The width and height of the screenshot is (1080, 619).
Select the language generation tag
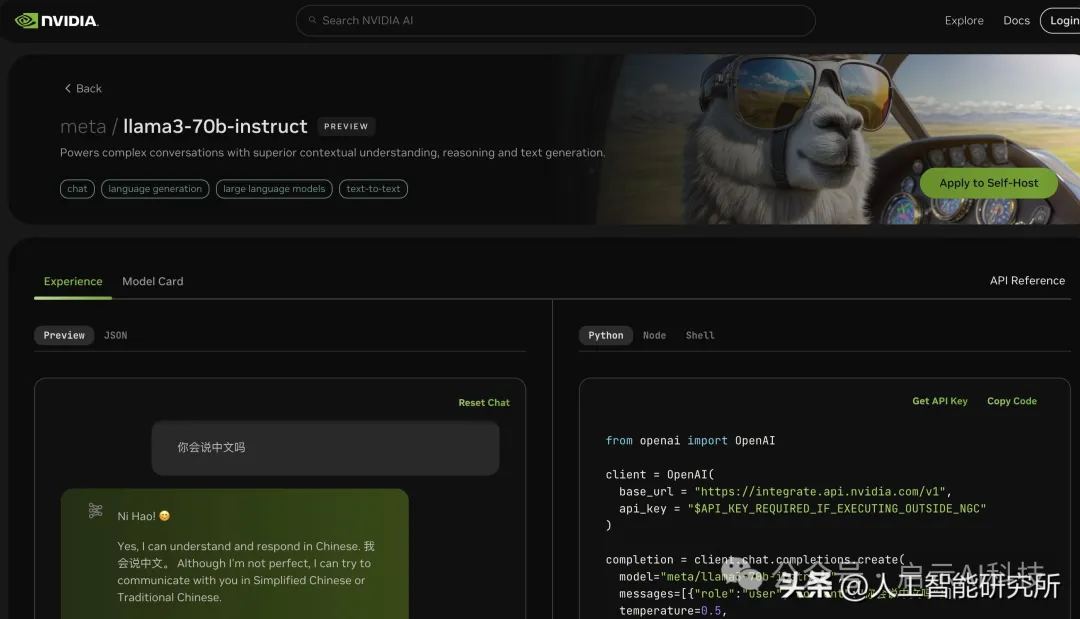(x=155, y=189)
